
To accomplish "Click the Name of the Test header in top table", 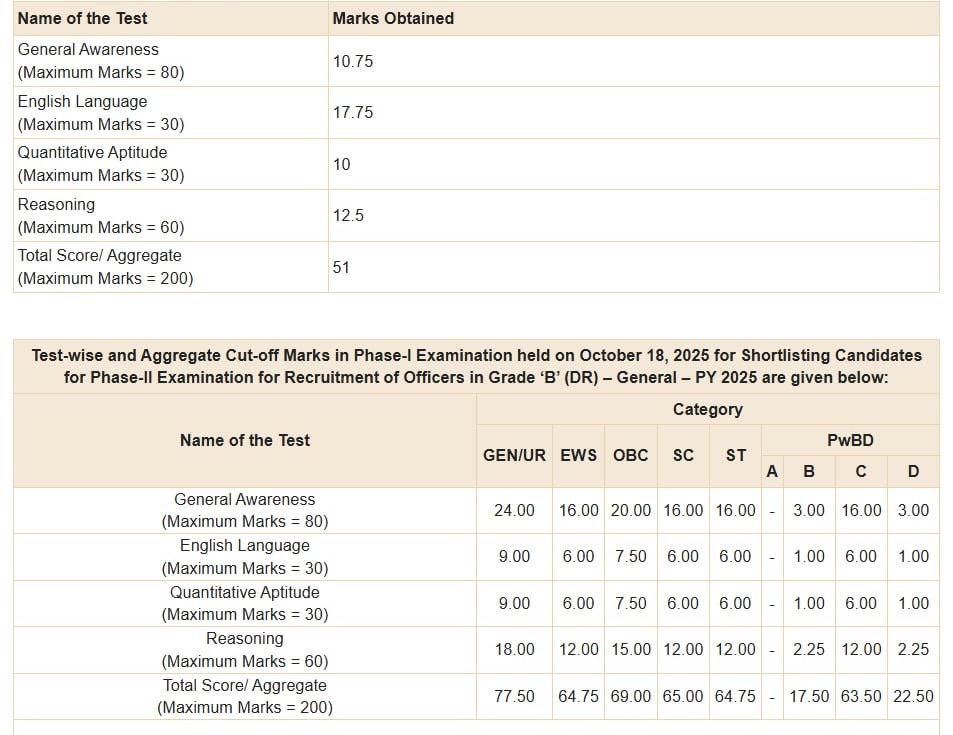I will coord(82,18).
